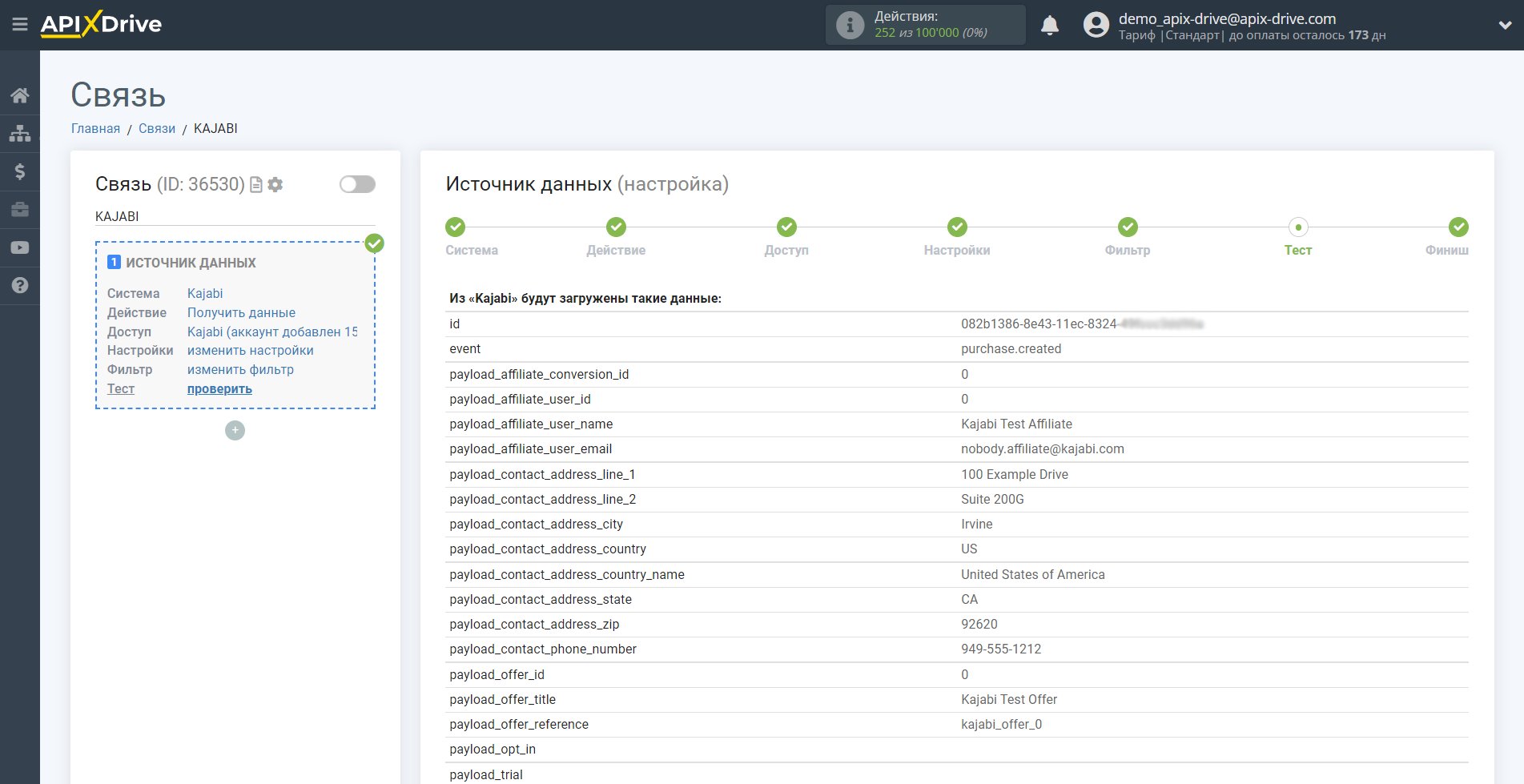Open the help question-mark sidebar icon
The image size is (1524, 784).
20,285
